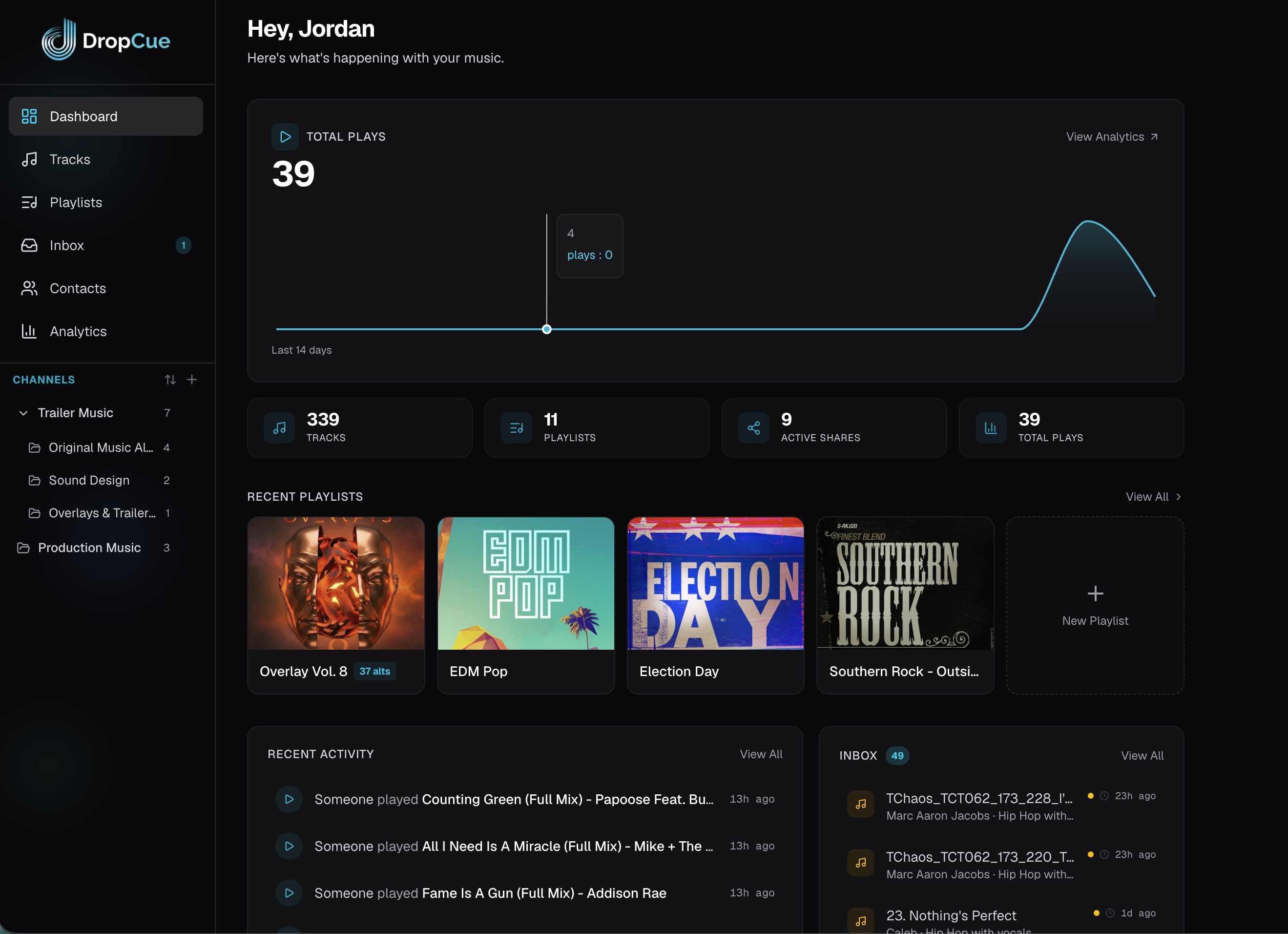Viewport: 1288px width, 934px height.
Task: Add a new channel with plus icon
Action: tap(192, 380)
